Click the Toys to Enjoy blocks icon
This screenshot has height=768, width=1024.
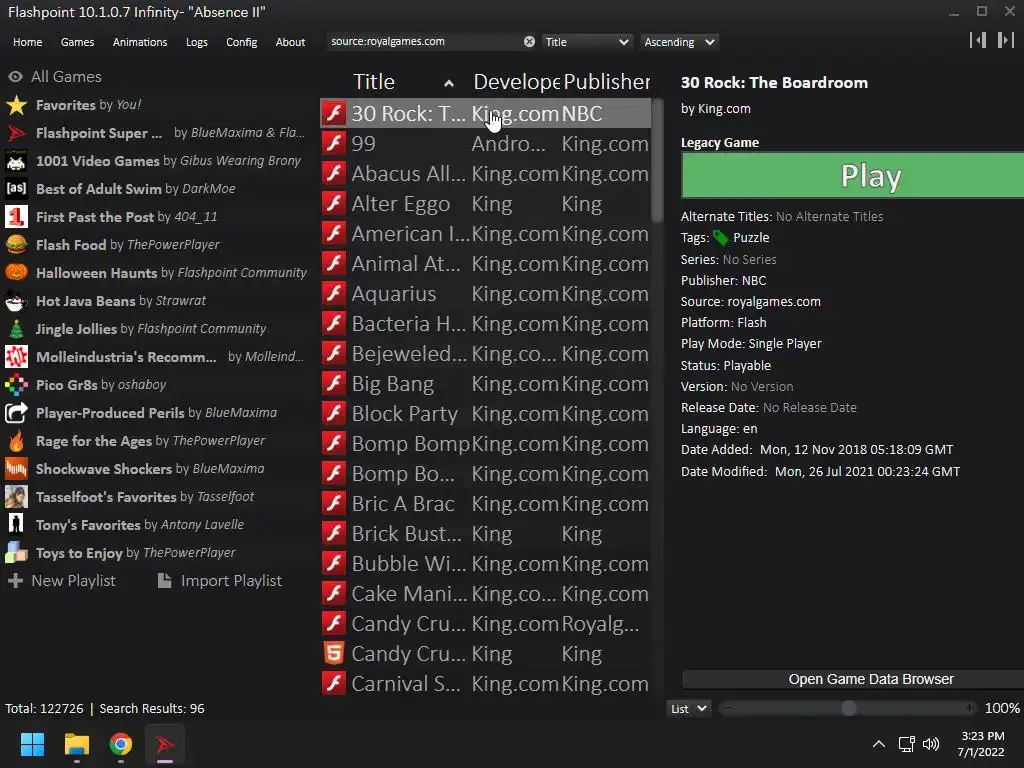pyautogui.click(x=16, y=552)
